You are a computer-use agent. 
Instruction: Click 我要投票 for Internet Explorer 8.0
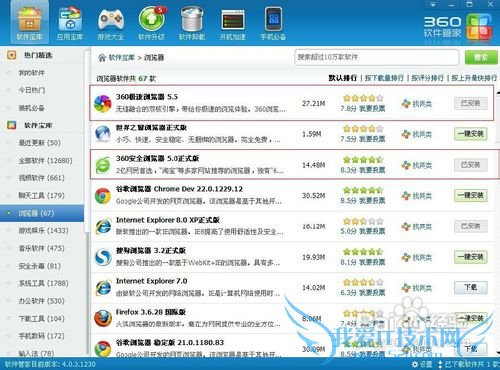(372, 231)
